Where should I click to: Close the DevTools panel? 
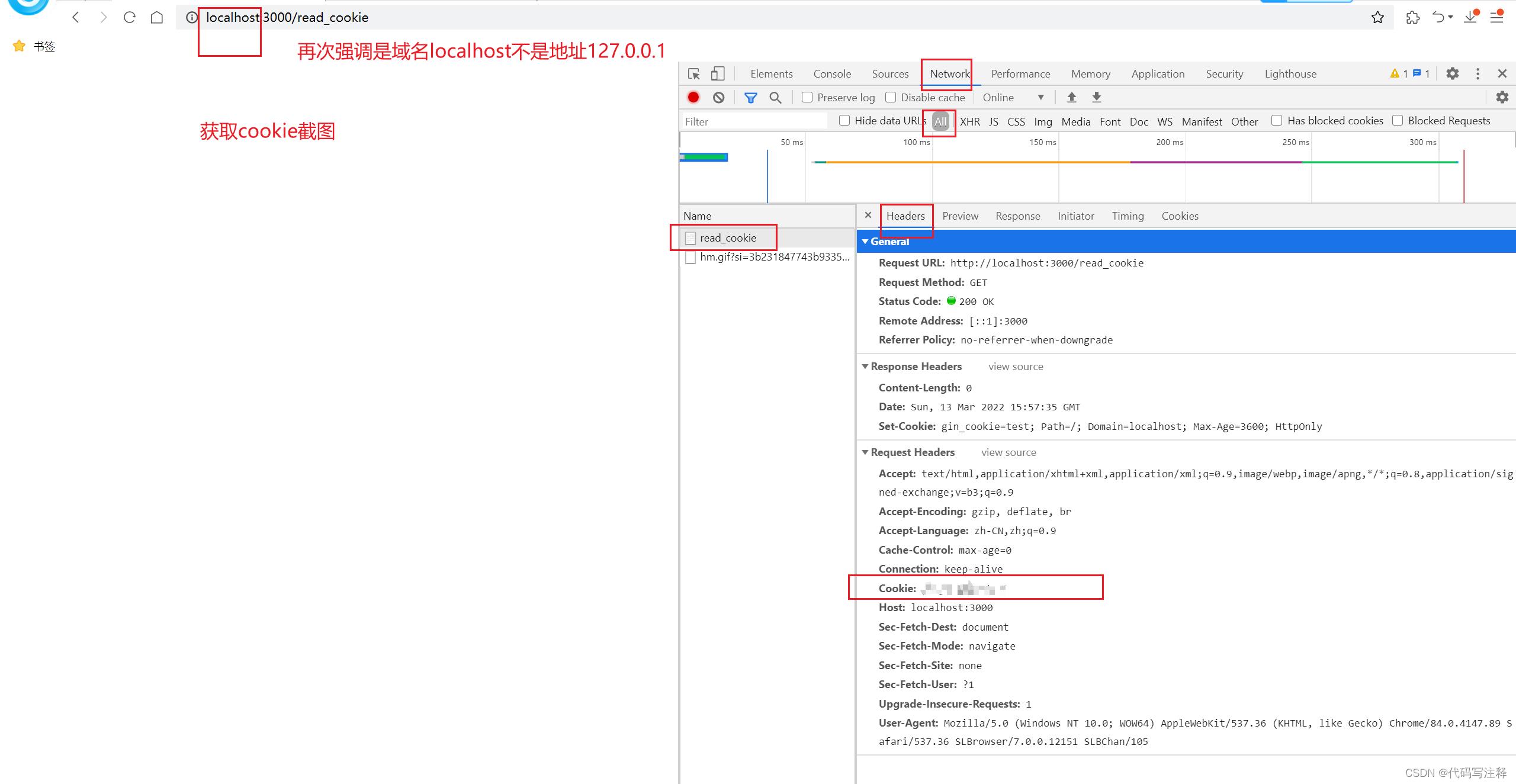coord(1502,73)
